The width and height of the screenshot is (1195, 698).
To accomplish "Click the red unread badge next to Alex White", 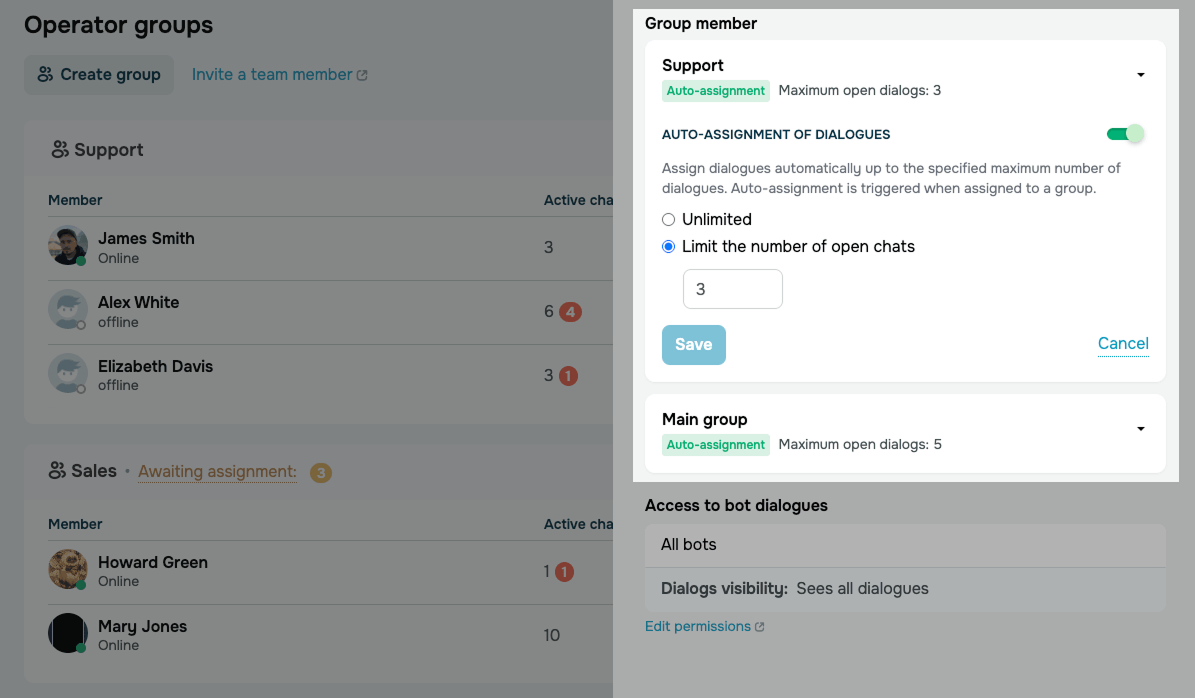I will pos(570,312).
